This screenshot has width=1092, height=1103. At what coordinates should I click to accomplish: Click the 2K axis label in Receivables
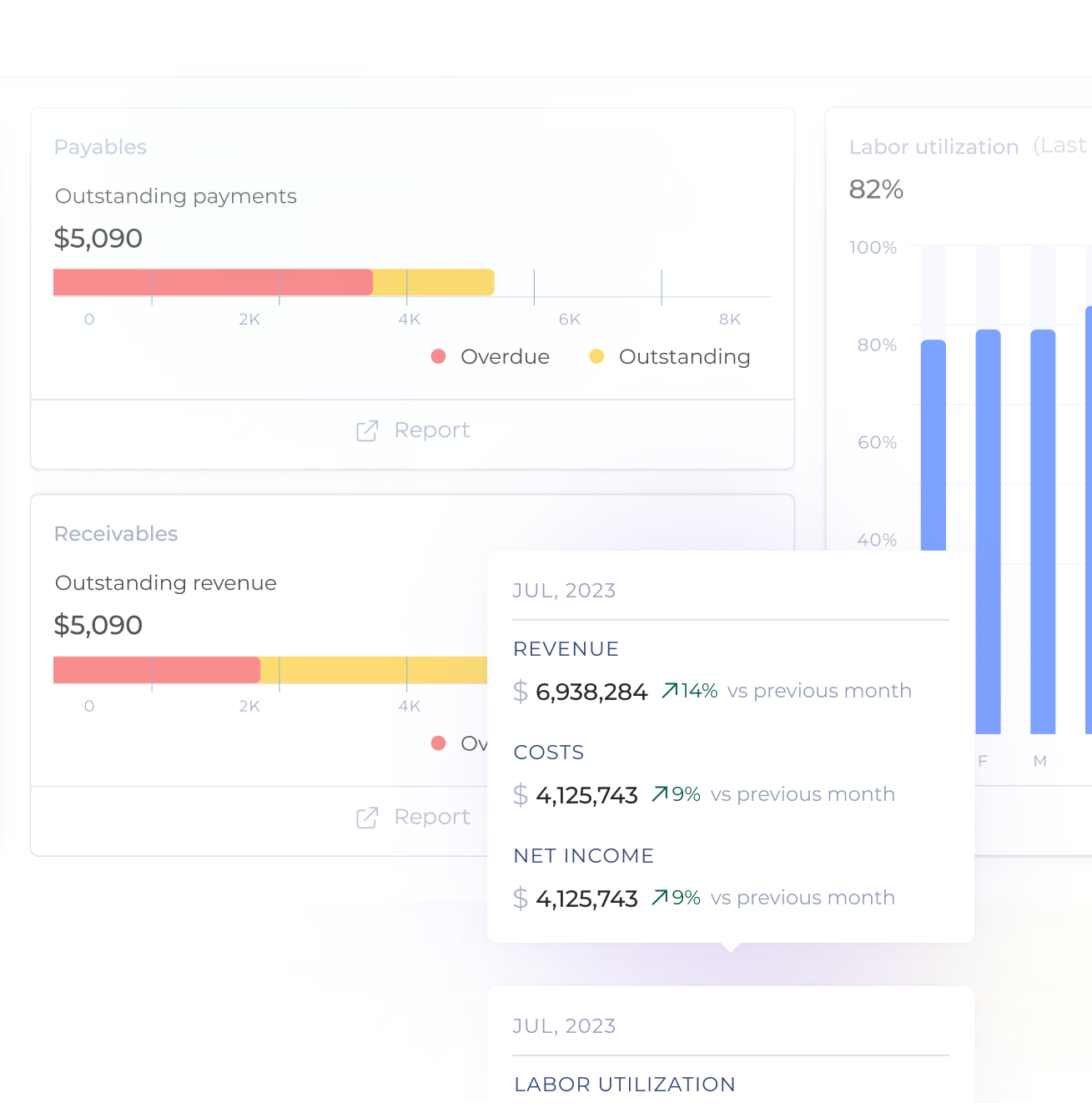(x=249, y=707)
